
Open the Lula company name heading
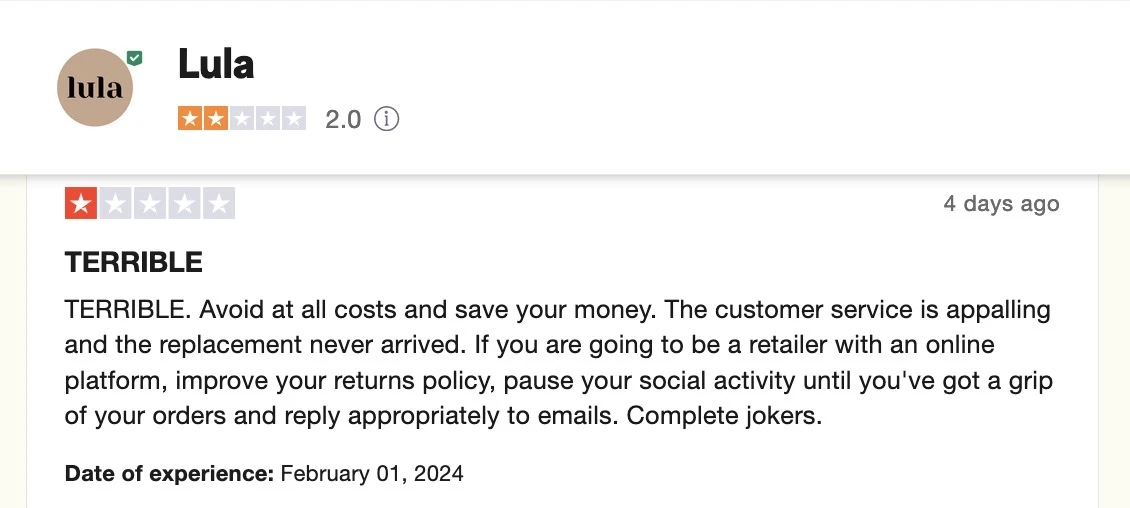pyautogui.click(x=216, y=64)
